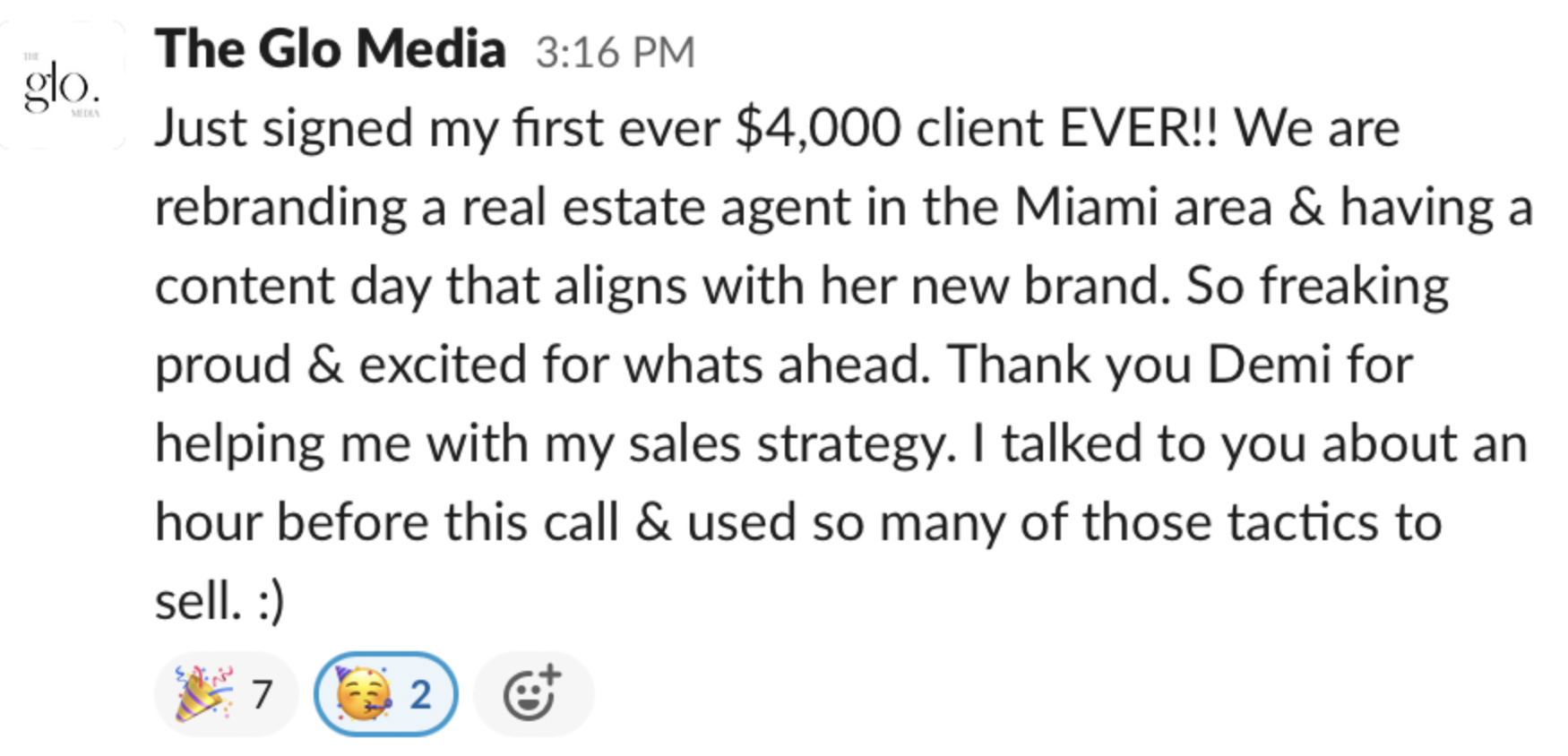This screenshot has width=1568, height=756.
Task: Click the 3:16 PM message timestamp
Action: tap(615, 52)
